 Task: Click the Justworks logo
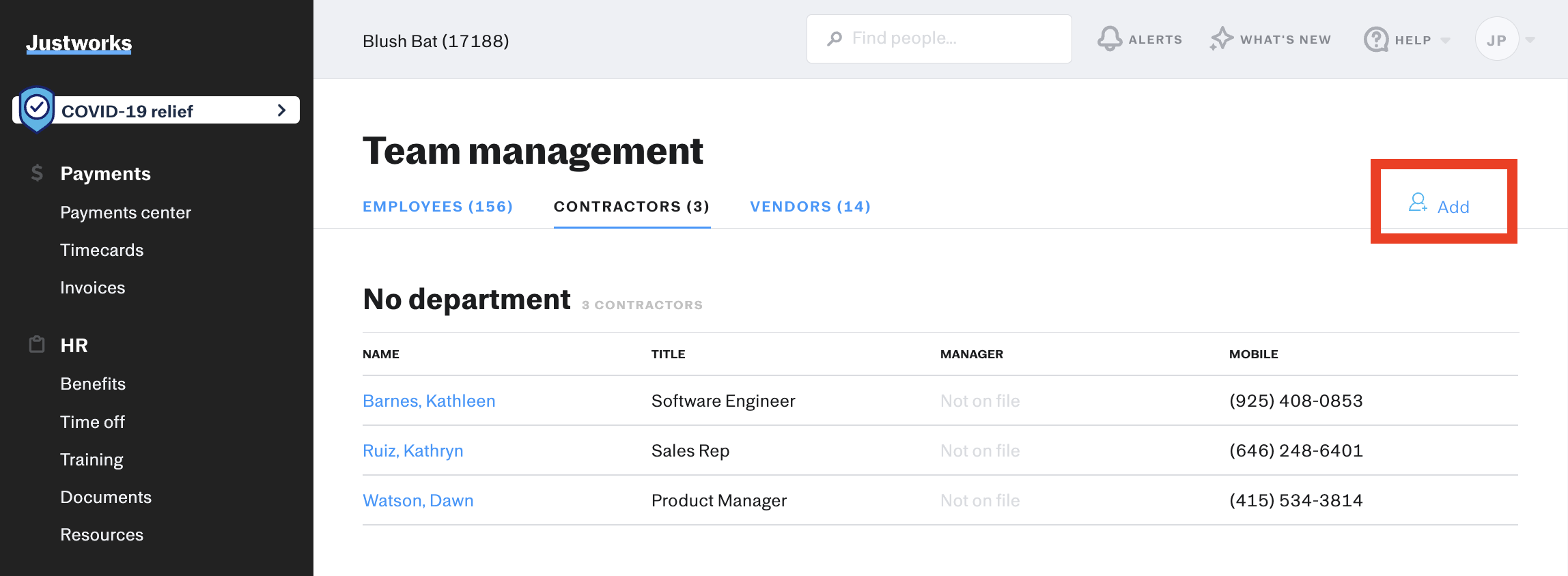pyautogui.click(x=79, y=43)
